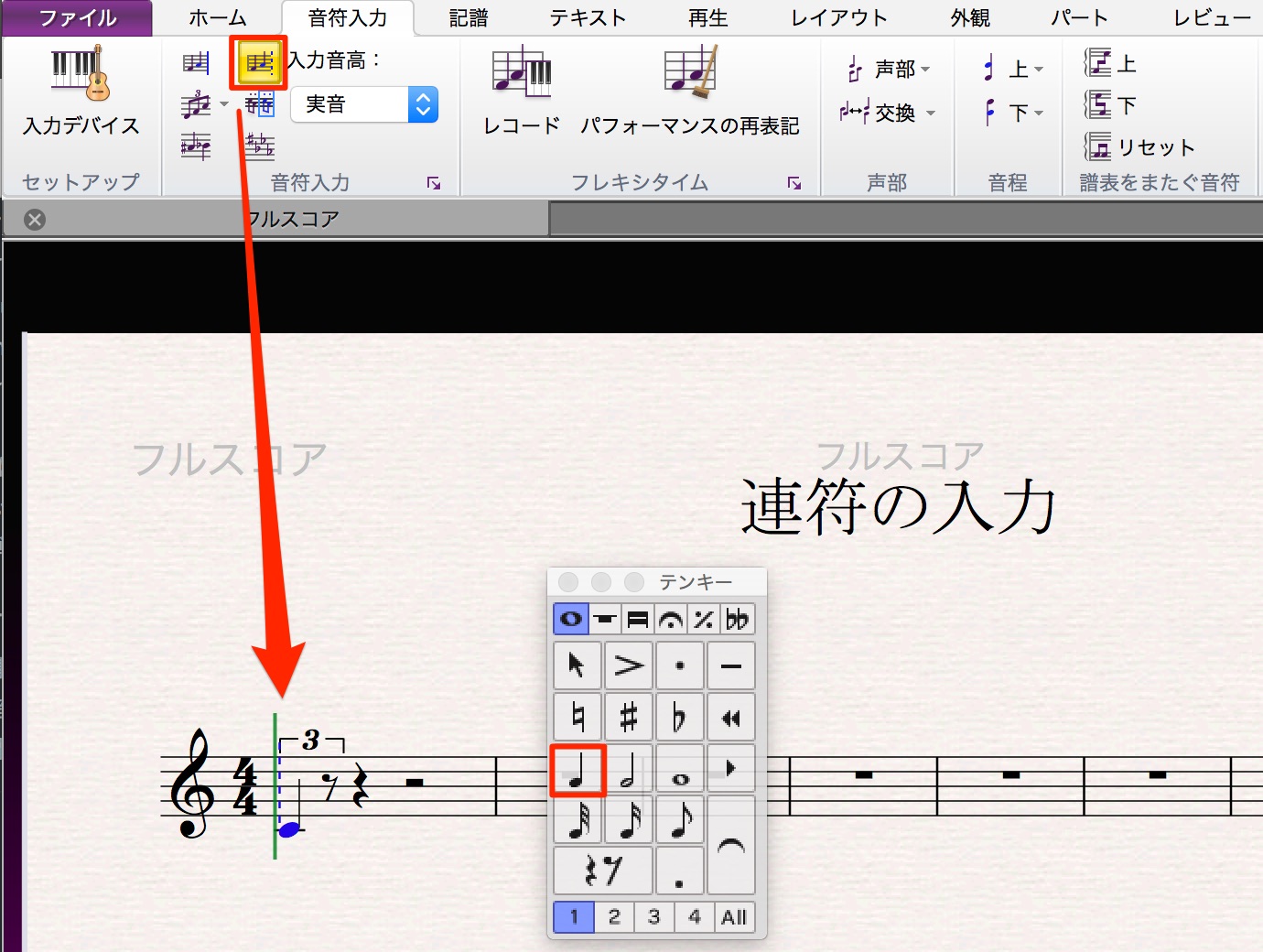Screen dimensions: 1263x952
Task: Open the ファイル tab
Action: pos(77,17)
